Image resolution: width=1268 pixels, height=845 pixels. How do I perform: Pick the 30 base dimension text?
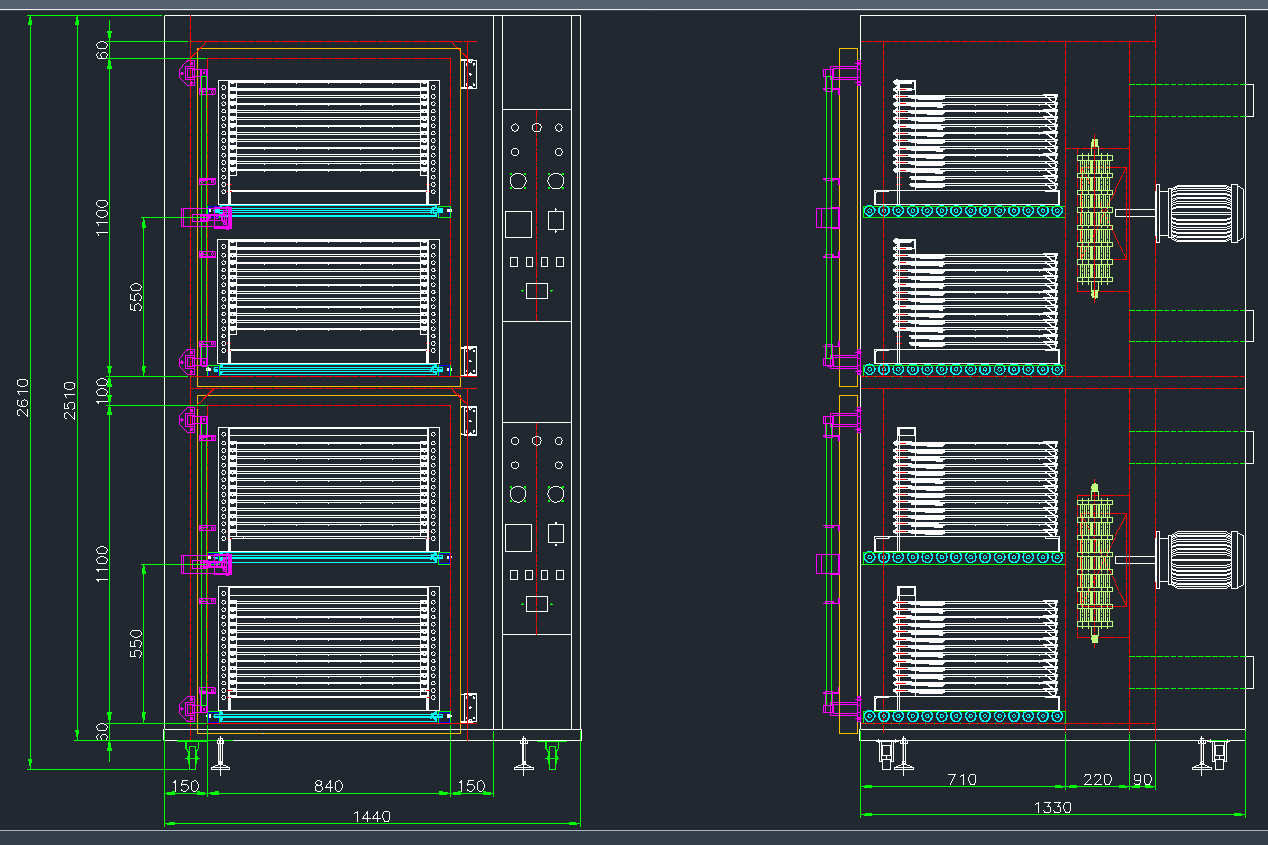click(x=102, y=732)
